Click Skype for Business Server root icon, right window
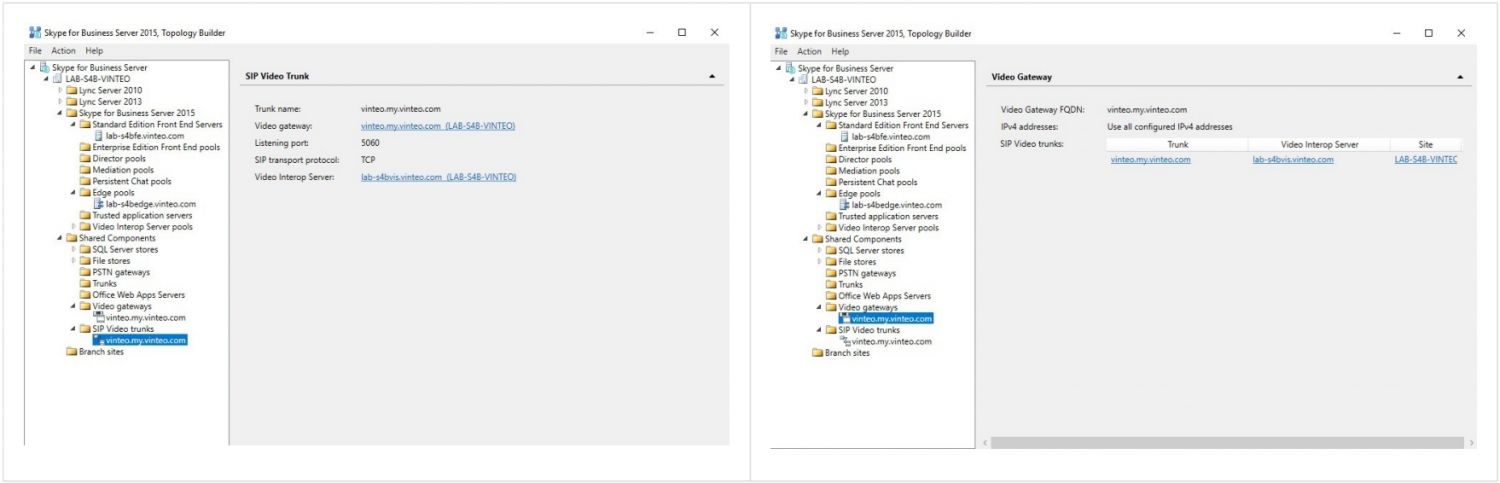Viewport: 1500px width, 483px height. coord(791,68)
